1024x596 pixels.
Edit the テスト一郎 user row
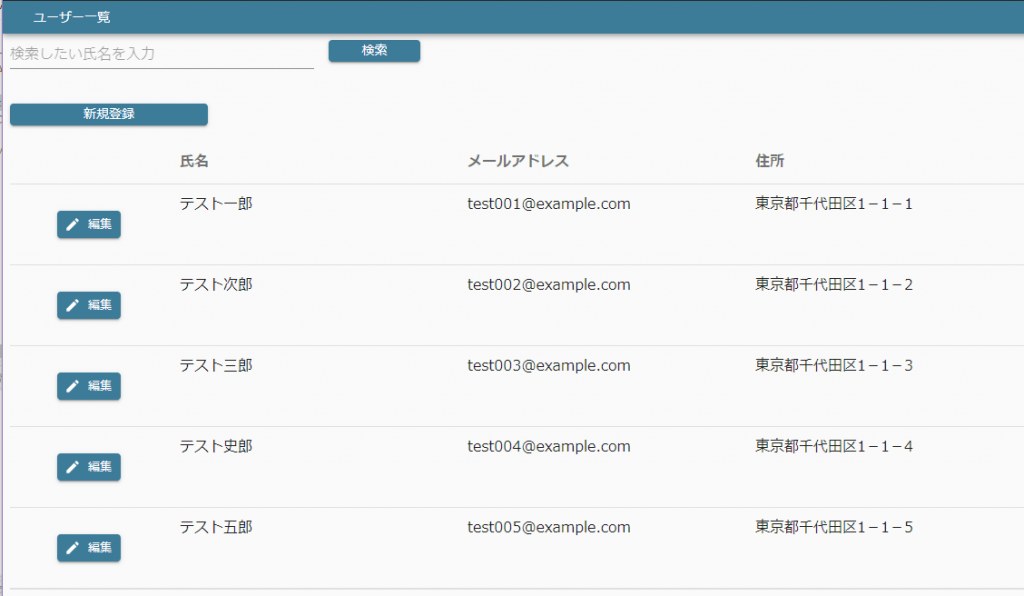click(x=89, y=225)
